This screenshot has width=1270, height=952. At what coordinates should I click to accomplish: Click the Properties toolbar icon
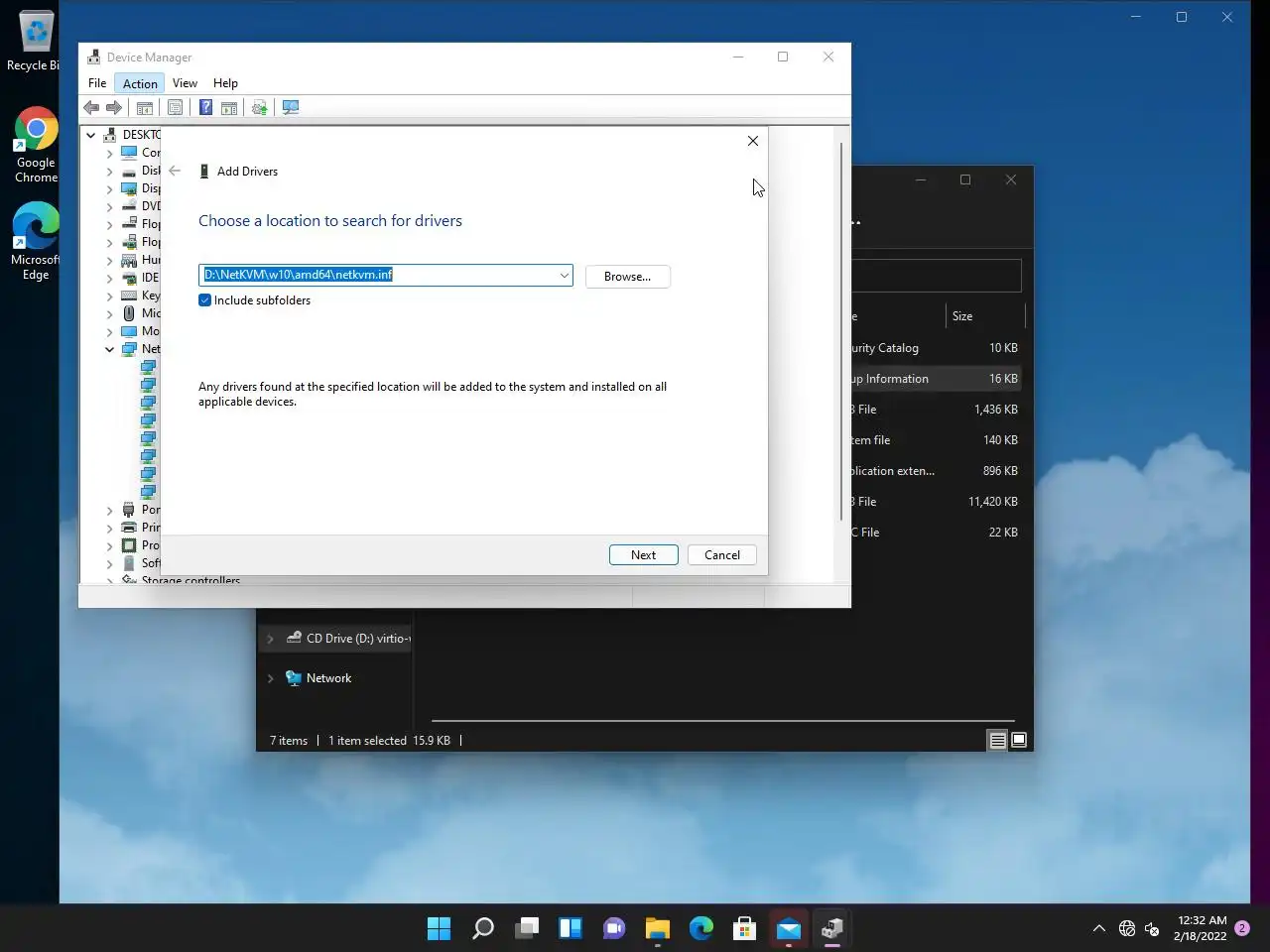pos(176,107)
